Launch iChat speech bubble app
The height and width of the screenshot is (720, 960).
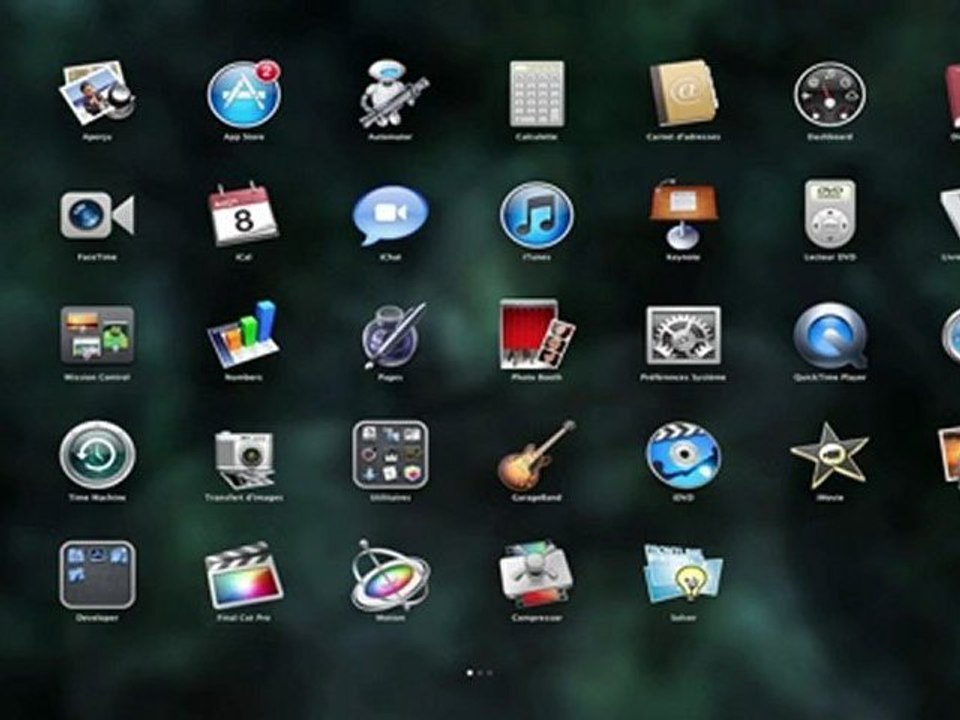tap(391, 216)
